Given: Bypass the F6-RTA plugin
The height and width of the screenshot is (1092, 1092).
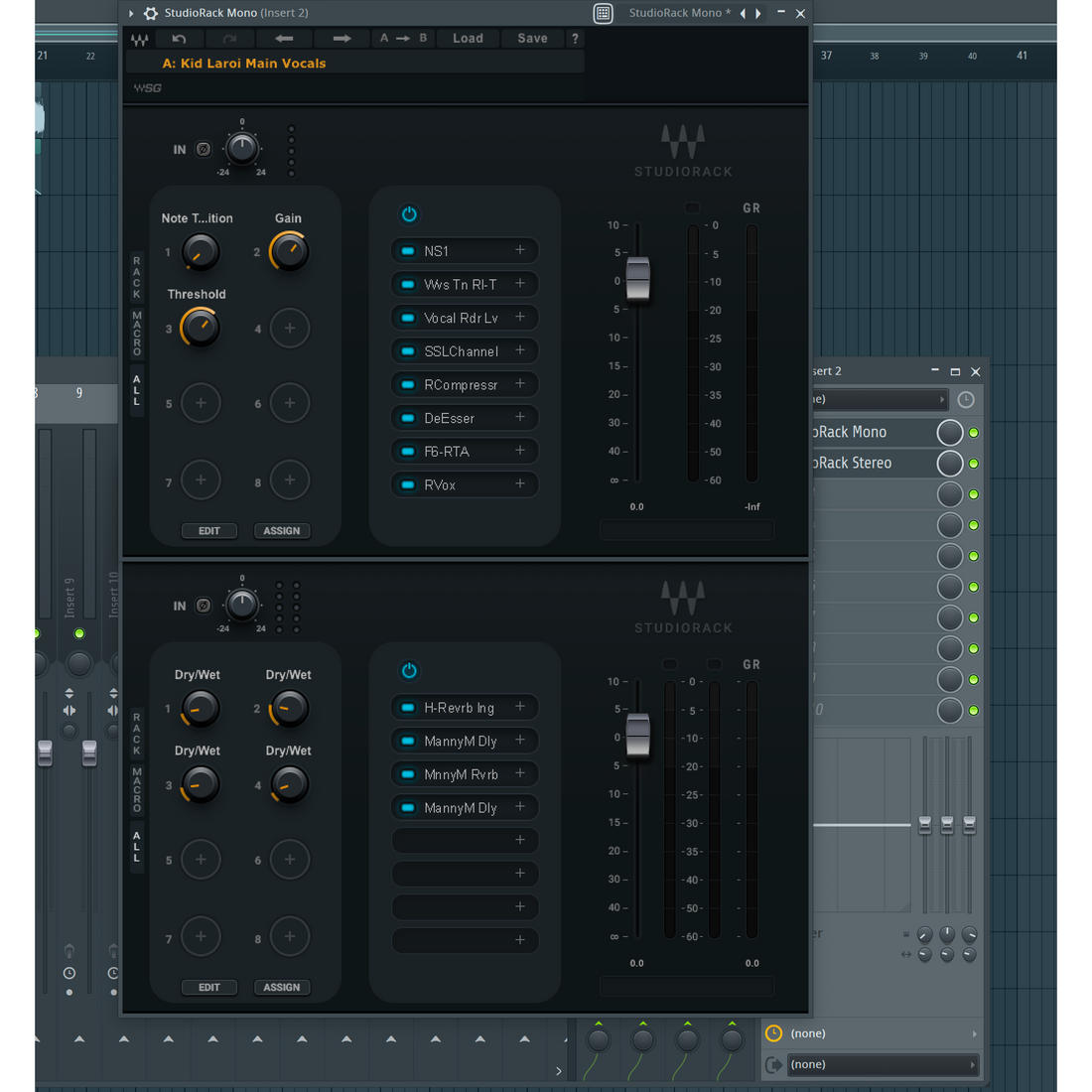Looking at the screenshot, I should pyautogui.click(x=408, y=452).
